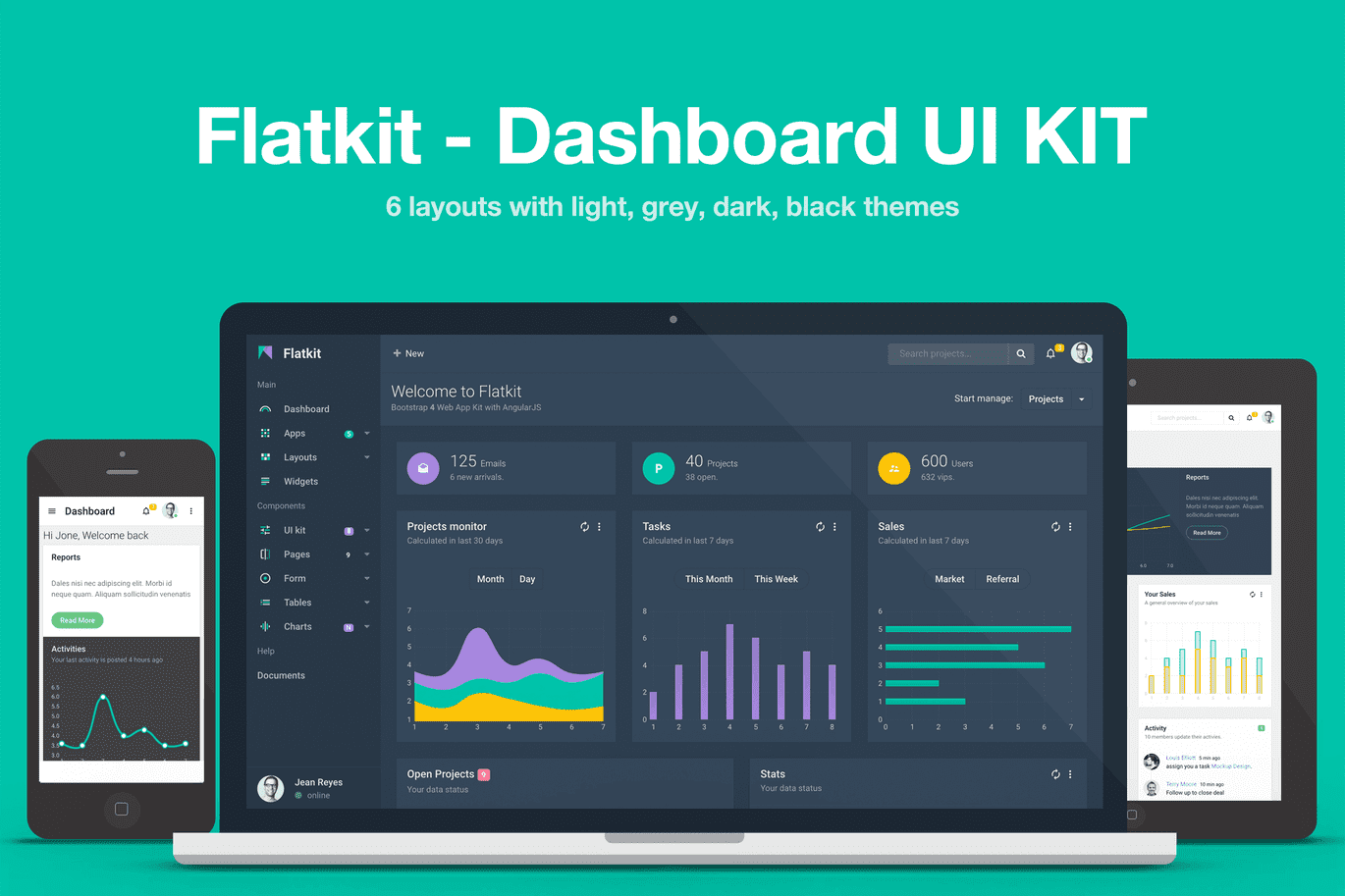
Task: Refresh the Tasks card
Action: pos(821,527)
